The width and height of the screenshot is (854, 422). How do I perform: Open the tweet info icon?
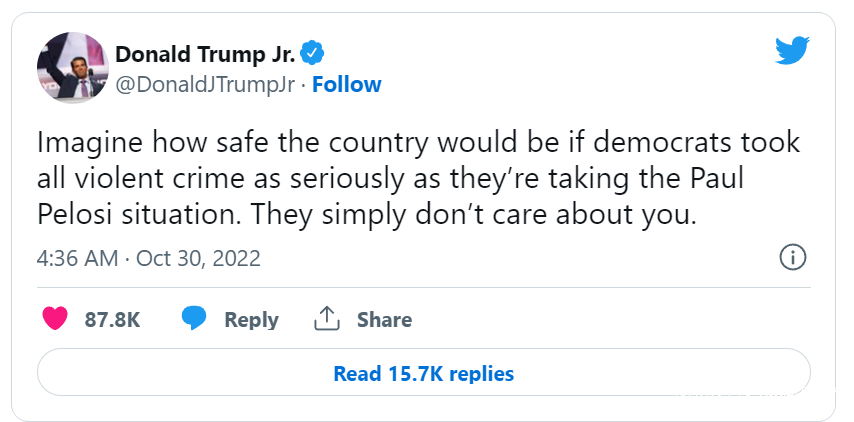coord(792,257)
